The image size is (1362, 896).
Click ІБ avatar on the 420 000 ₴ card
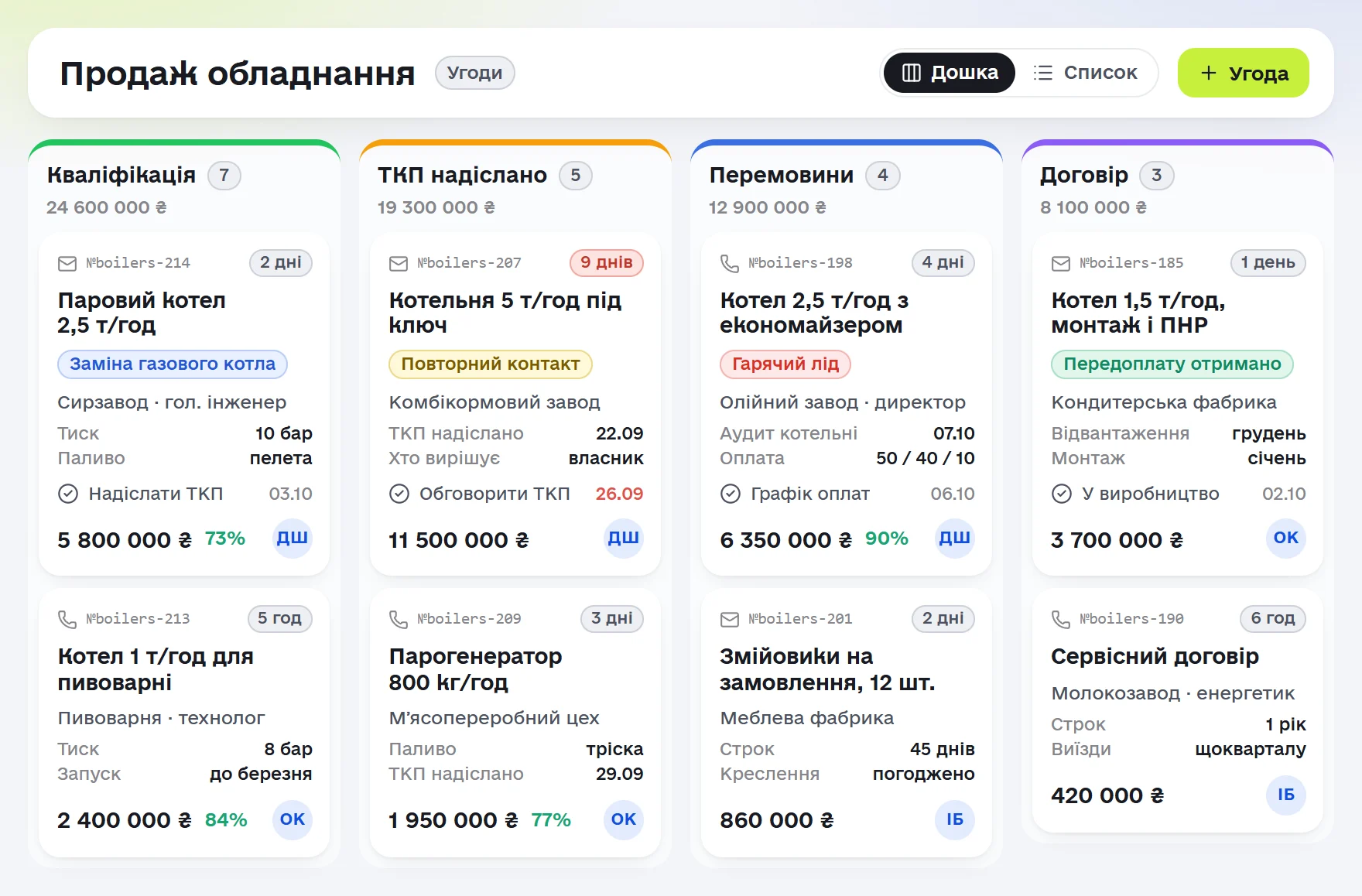[x=1286, y=795]
